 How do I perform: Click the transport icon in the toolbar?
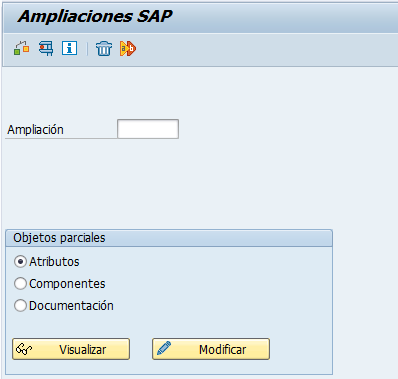(46, 48)
